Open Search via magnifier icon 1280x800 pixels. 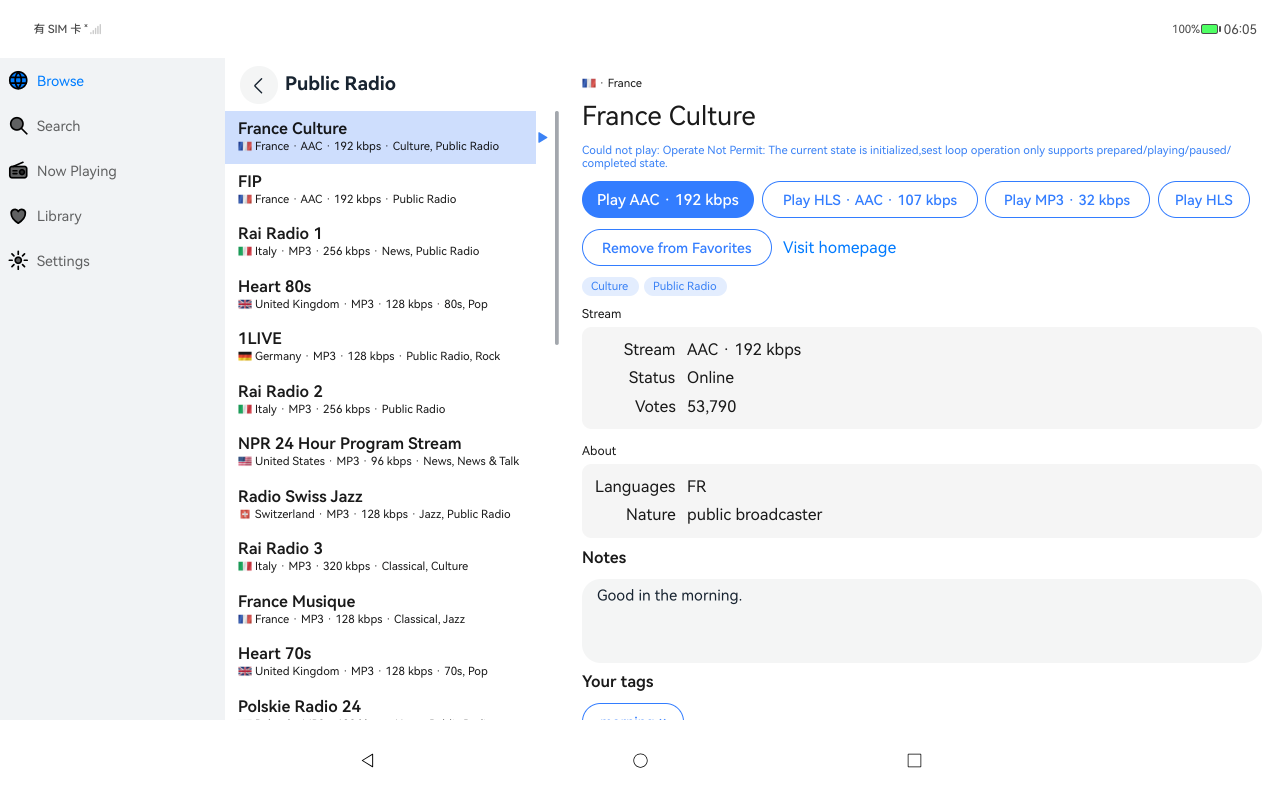pos(18,126)
